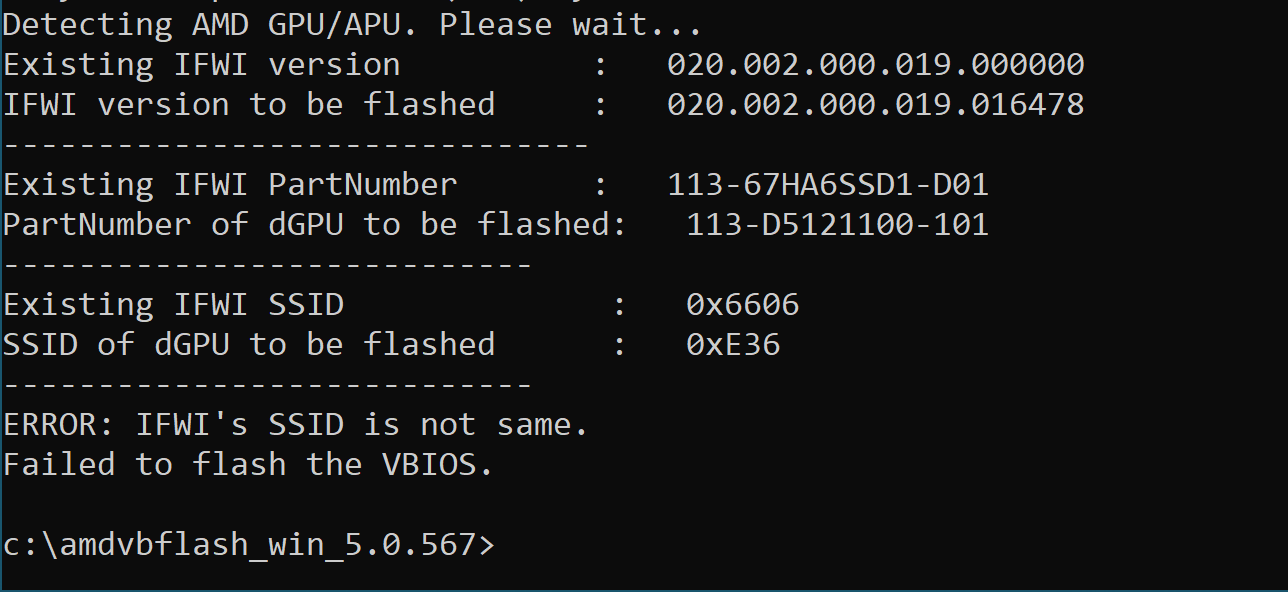
Task: Click the to-be-flashed version 020.002.000.019.016478
Action: tap(875, 105)
